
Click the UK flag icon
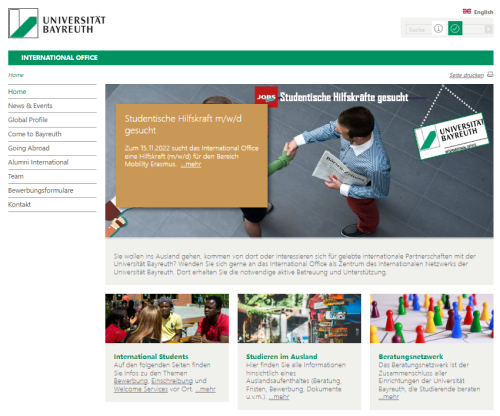(x=467, y=11)
